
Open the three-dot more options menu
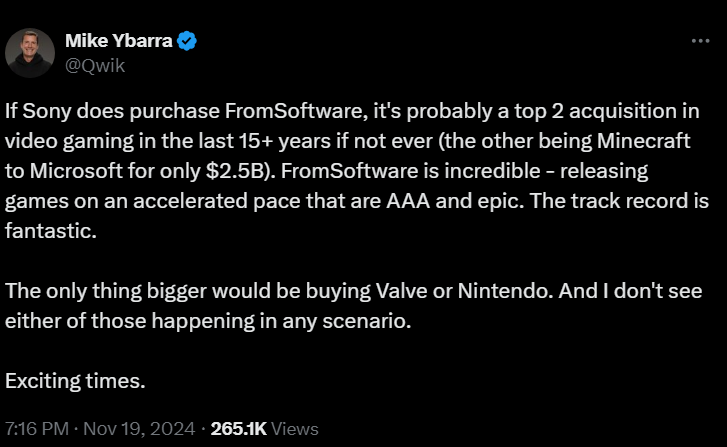tap(701, 41)
